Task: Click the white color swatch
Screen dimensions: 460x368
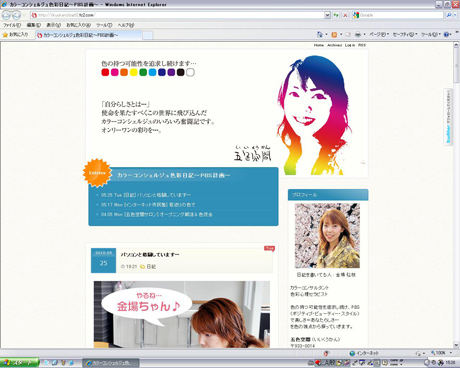Action: tap(190, 72)
